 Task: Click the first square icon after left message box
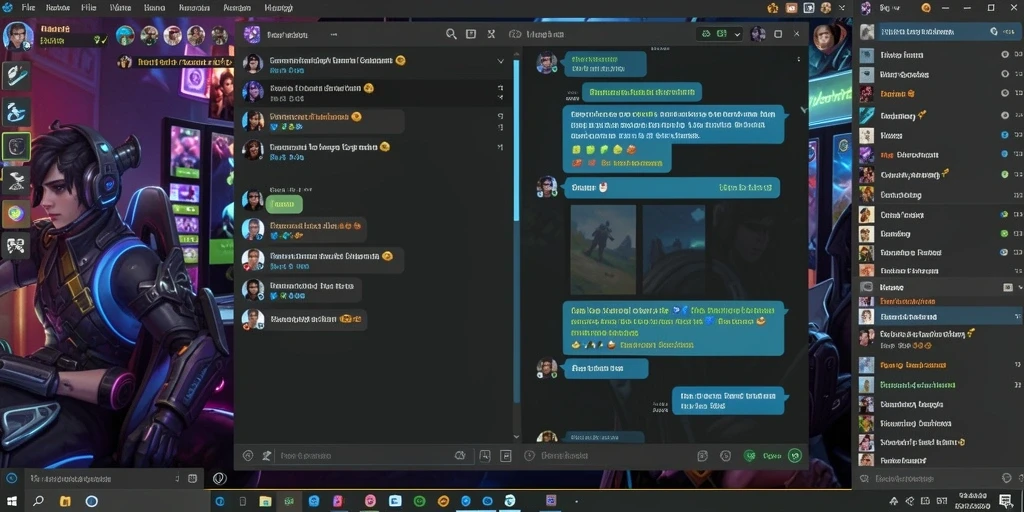click(x=485, y=456)
